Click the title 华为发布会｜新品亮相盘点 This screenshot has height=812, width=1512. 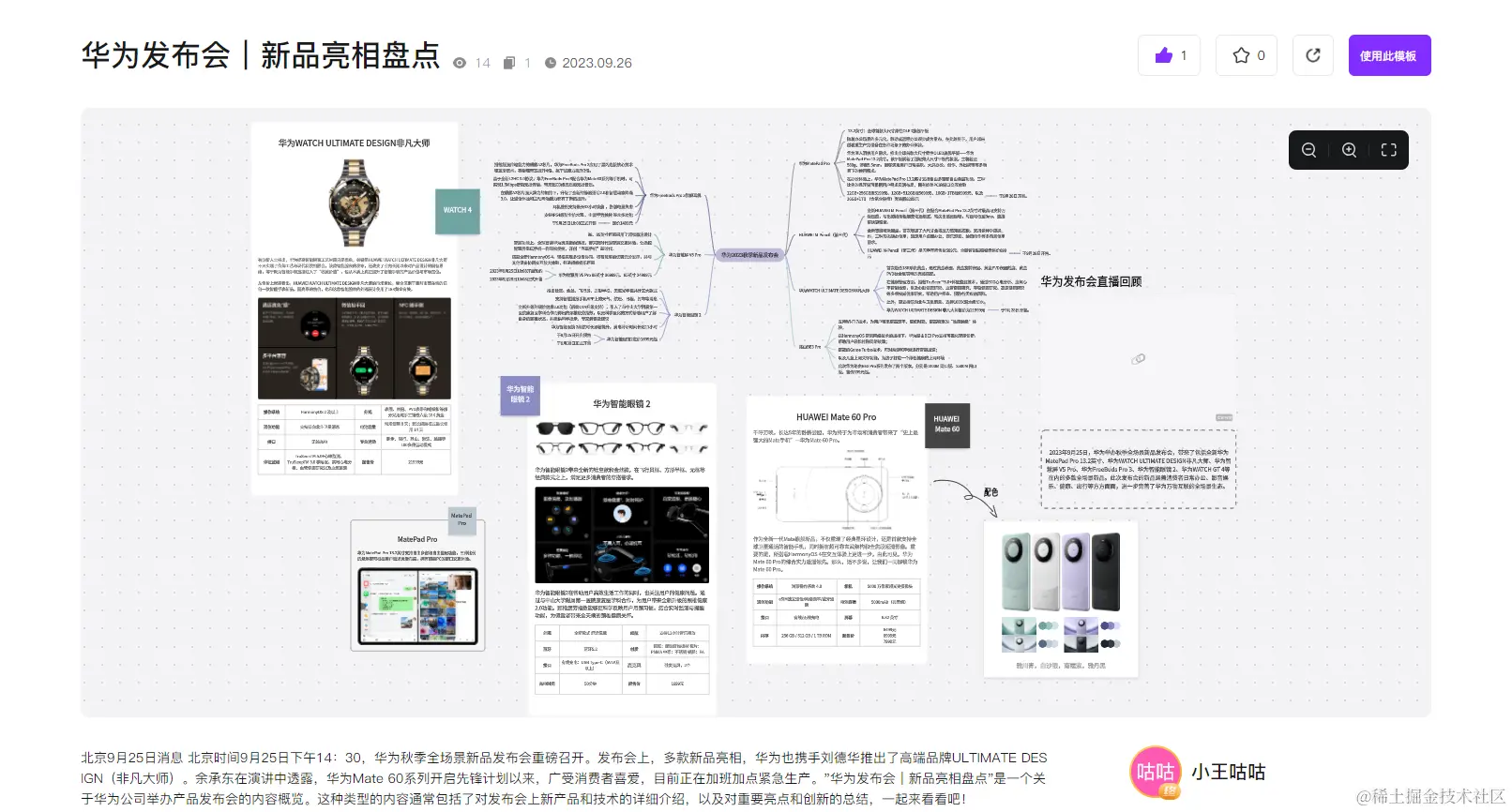(261, 55)
